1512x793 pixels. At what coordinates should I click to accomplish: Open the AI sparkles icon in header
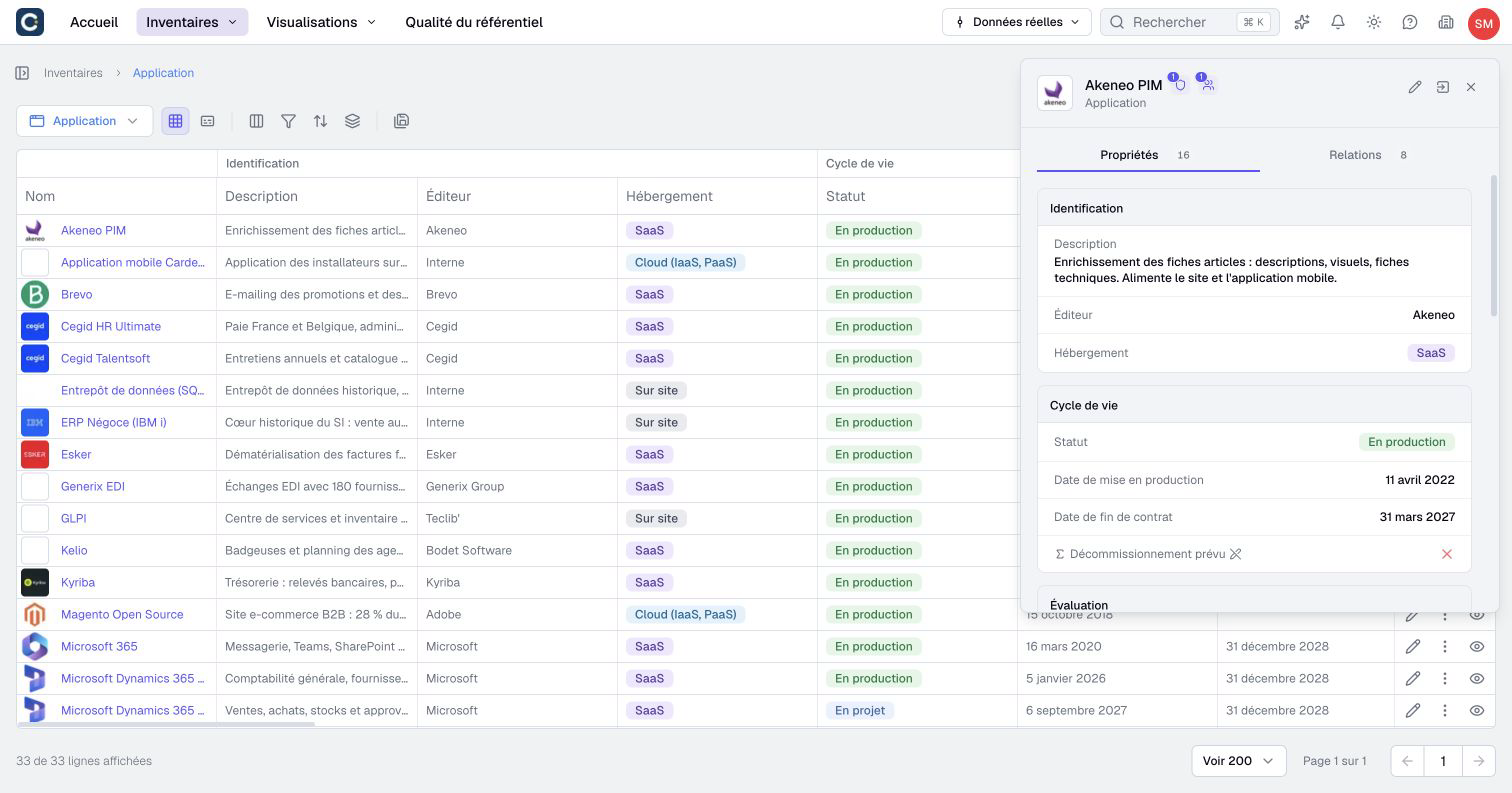point(1302,22)
